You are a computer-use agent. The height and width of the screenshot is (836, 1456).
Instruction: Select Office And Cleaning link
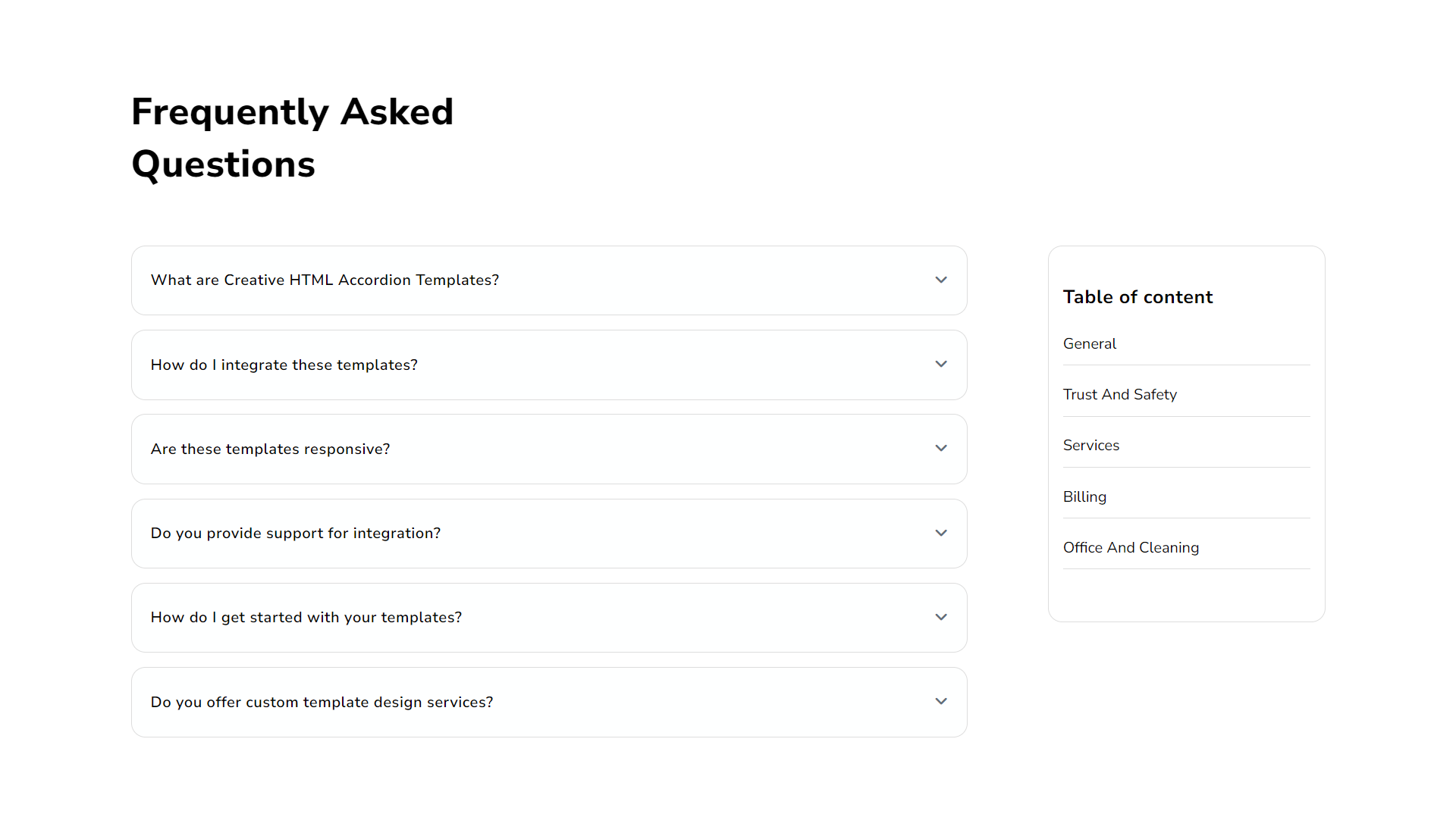click(1131, 547)
